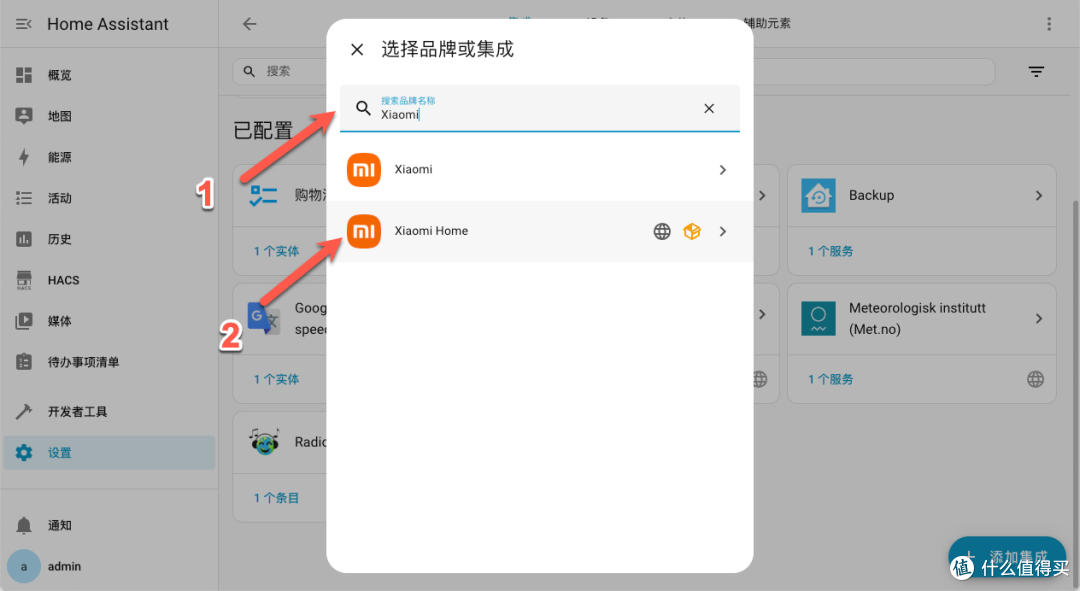Open 历史 history in the sidebar
The height and width of the screenshot is (591, 1080).
point(109,239)
